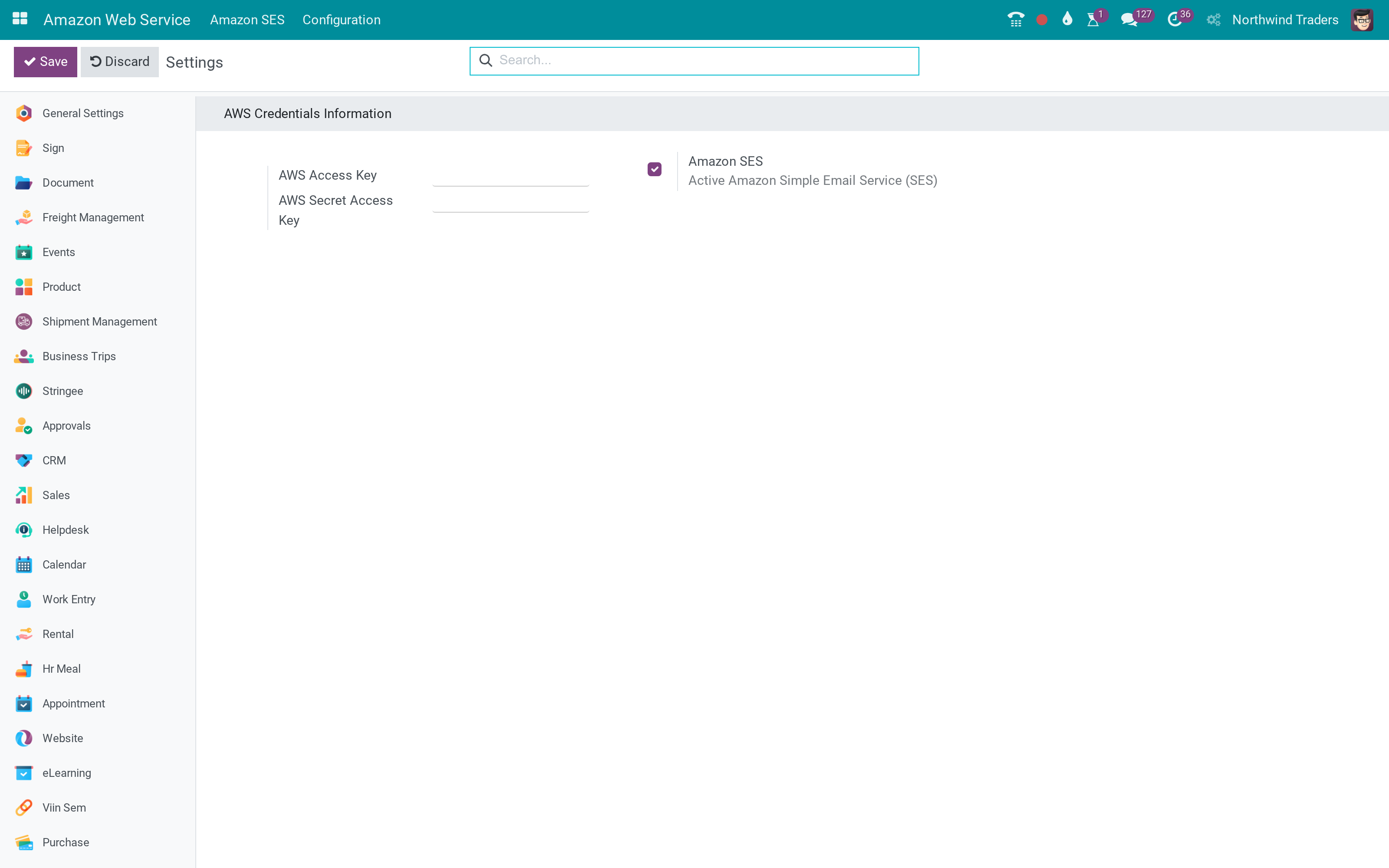Image resolution: width=1389 pixels, height=868 pixels.
Task: Click the 'AWS Access Key' label
Action: 328,175
